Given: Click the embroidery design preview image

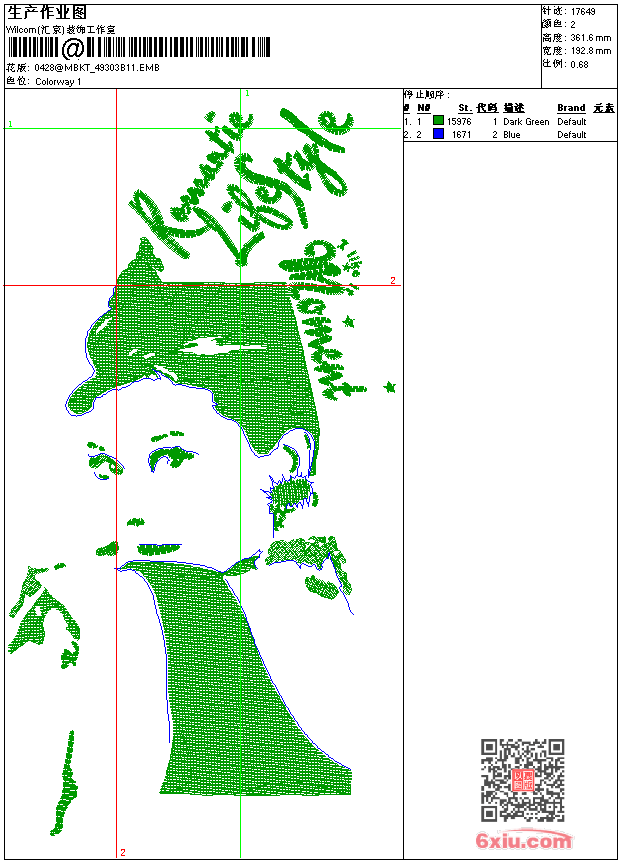Looking at the screenshot, I should pos(204,473).
